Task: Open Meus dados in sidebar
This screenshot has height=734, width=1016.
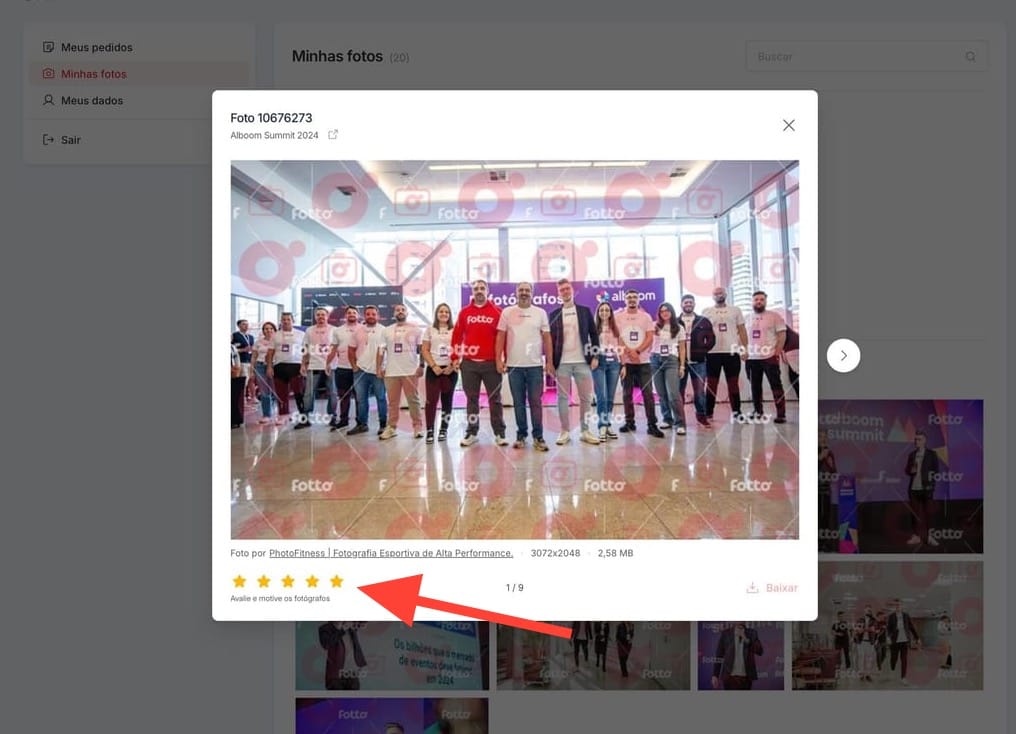Action: [92, 100]
